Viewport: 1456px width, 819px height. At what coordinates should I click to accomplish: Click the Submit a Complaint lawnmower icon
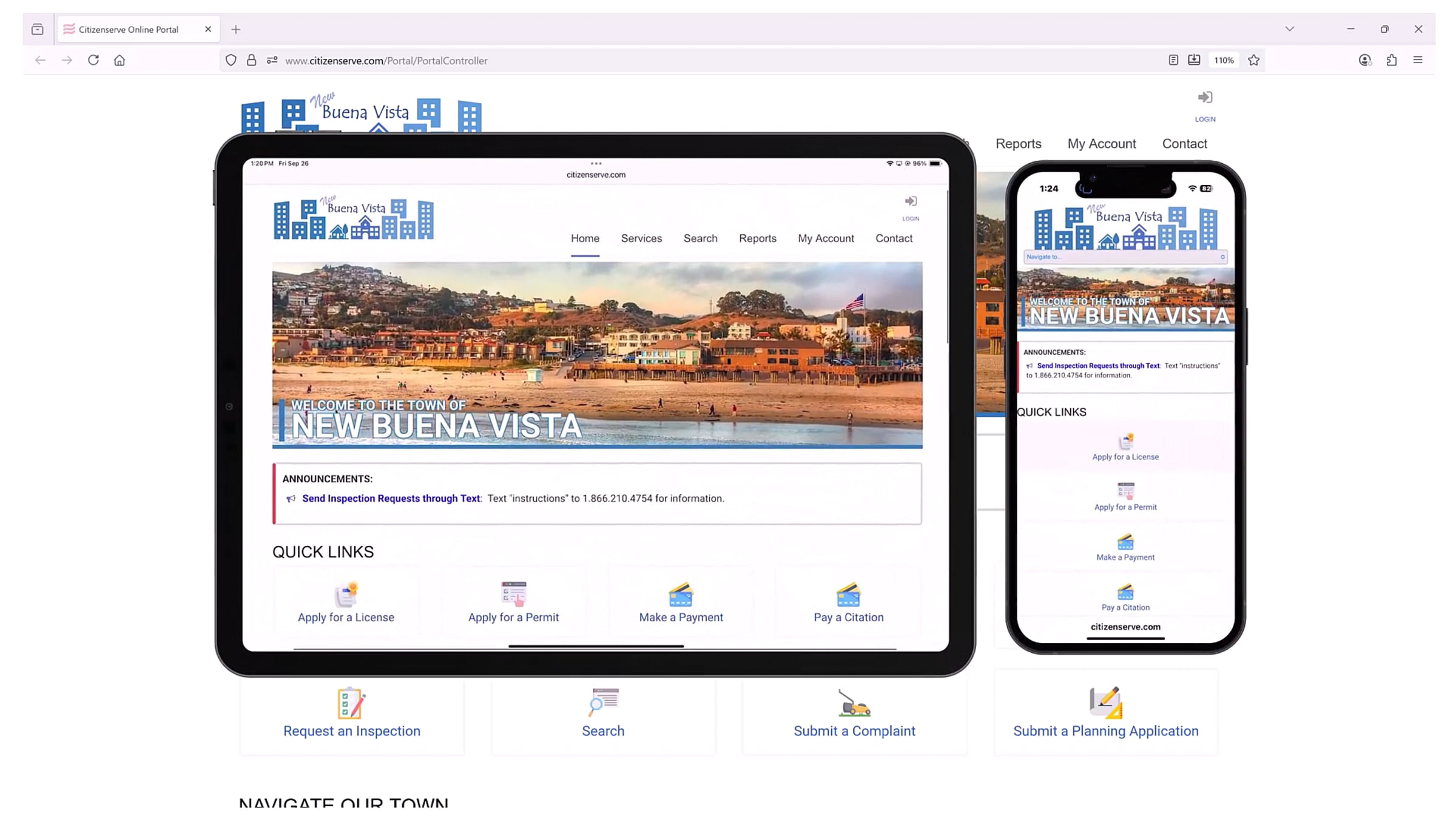tap(854, 703)
